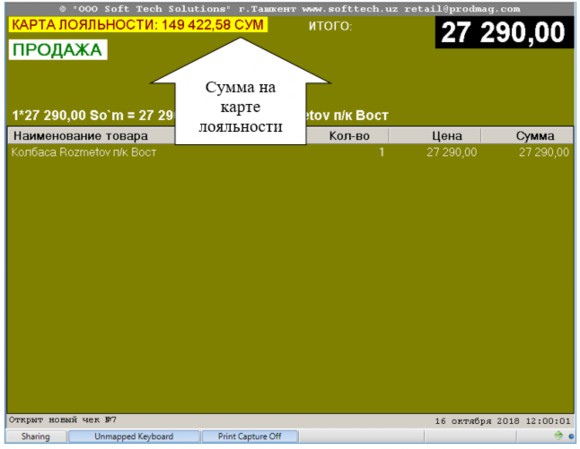580x449 pixels.
Task: Toggle Print Capture Off button
Action: point(250,436)
